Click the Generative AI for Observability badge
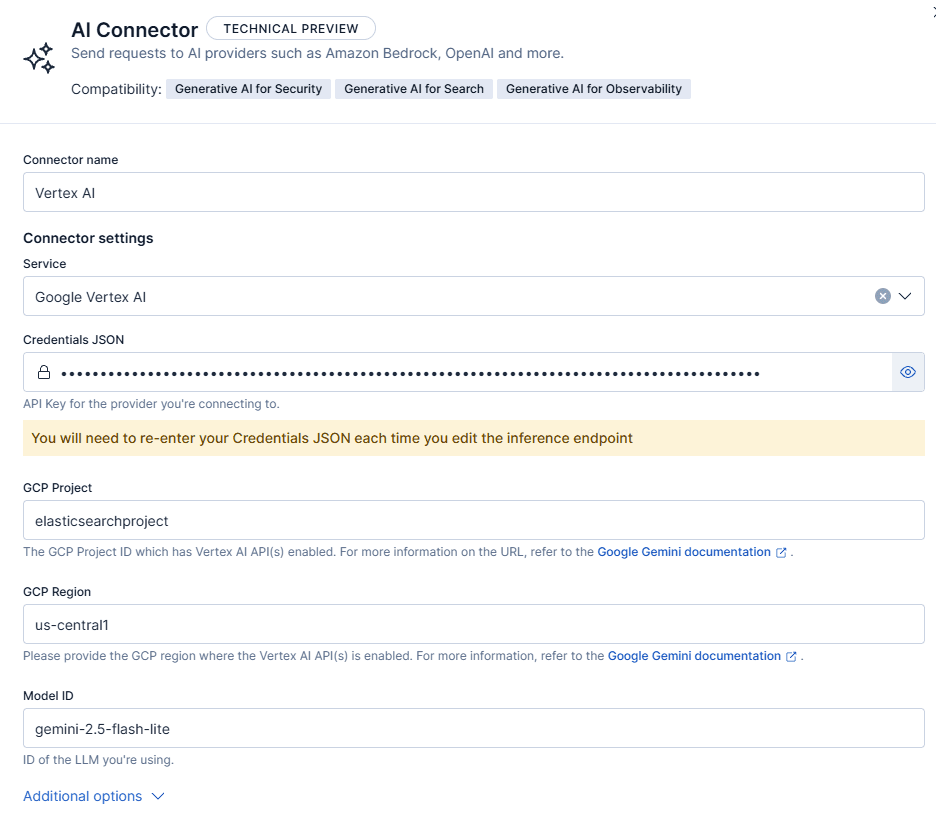 [x=593, y=89]
